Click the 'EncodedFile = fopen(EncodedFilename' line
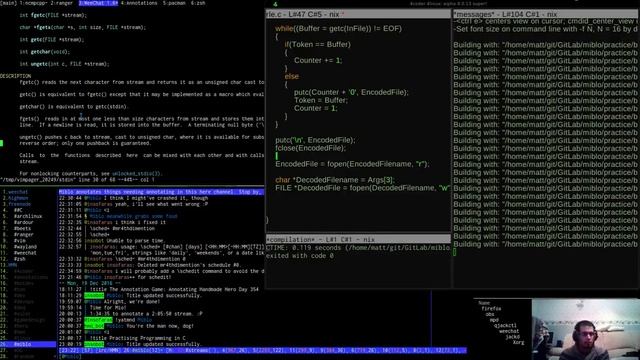This screenshot has width=640, height=360. pyautogui.click(x=352, y=164)
